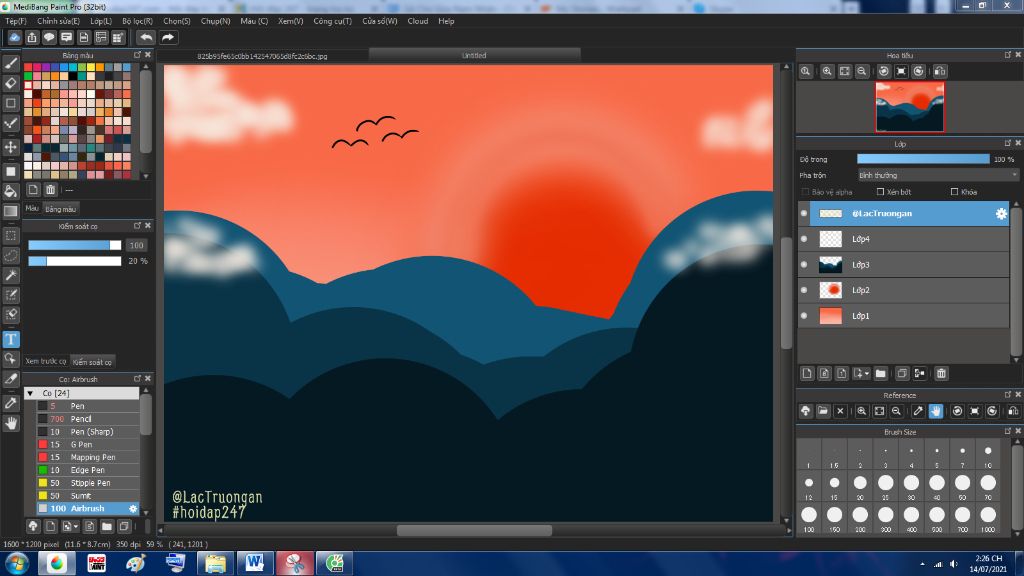
Task: Select the G Pen brush
Action: [88, 444]
